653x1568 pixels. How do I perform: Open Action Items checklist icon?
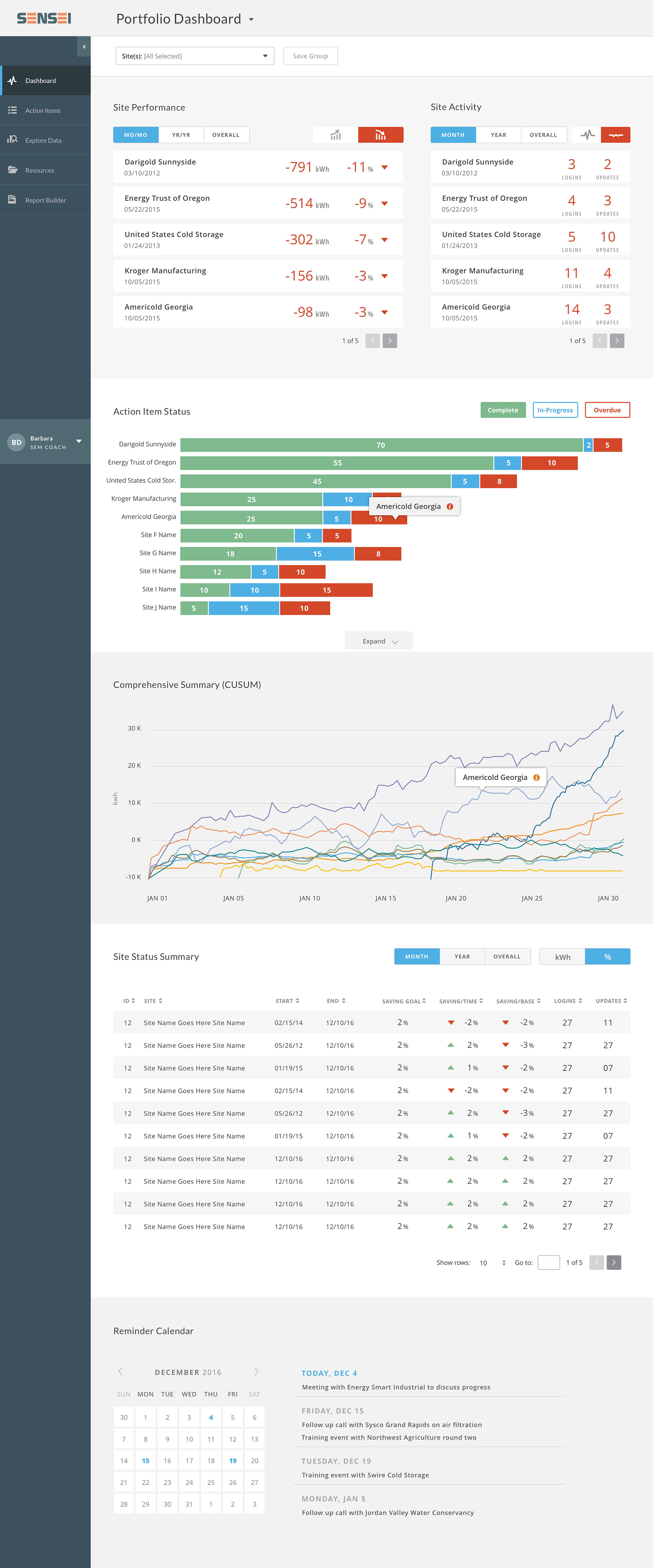(12, 110)
